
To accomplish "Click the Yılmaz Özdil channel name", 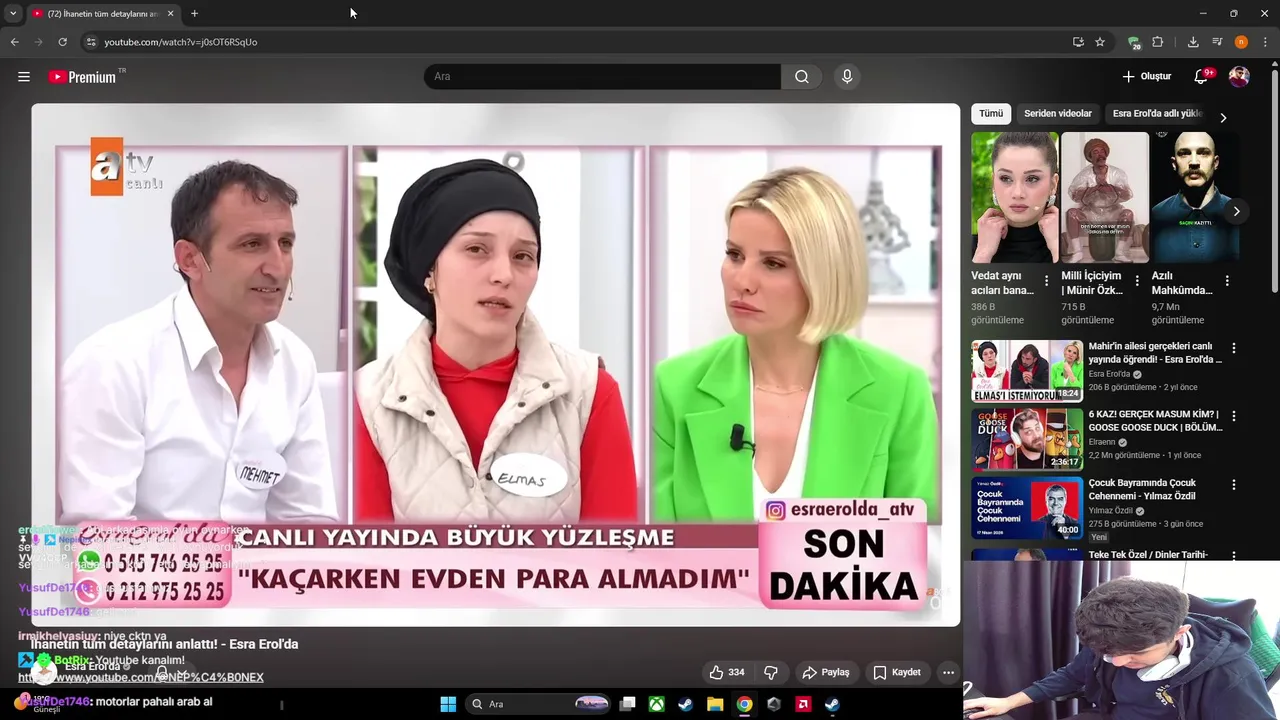I will [x=1110, y=511].
